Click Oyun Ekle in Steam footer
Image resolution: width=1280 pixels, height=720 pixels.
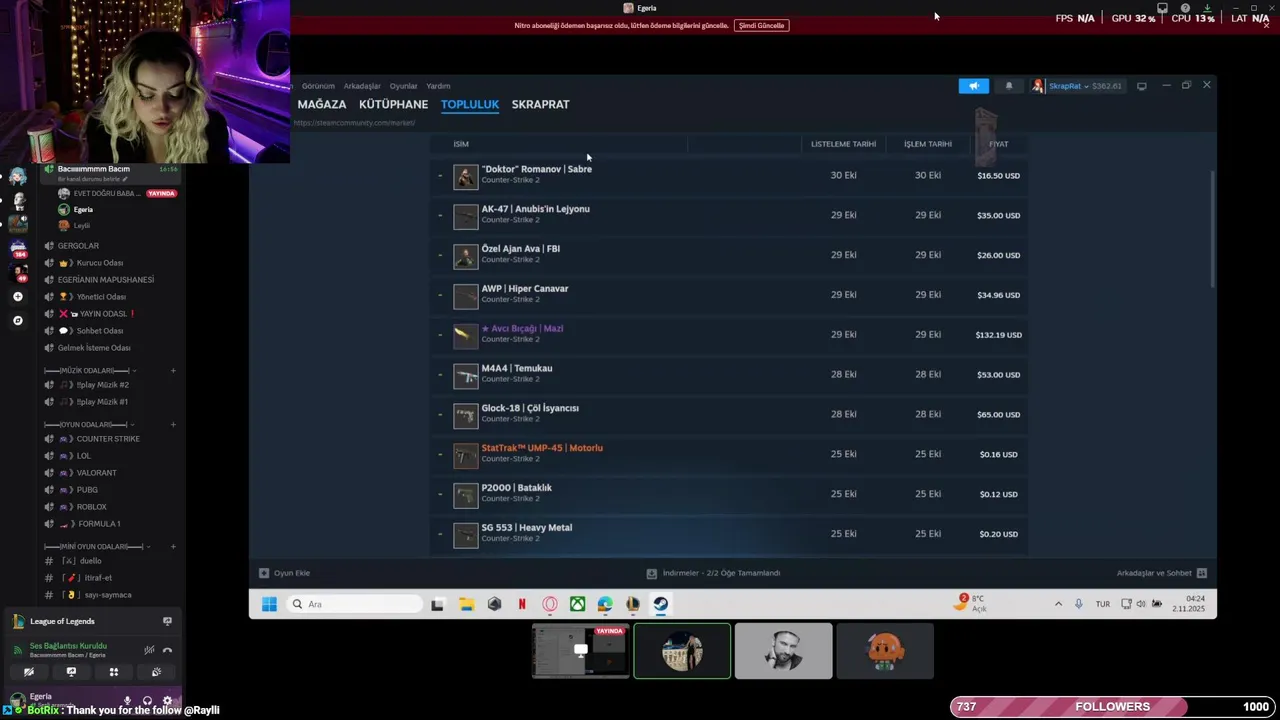click(x=285, y=573)
